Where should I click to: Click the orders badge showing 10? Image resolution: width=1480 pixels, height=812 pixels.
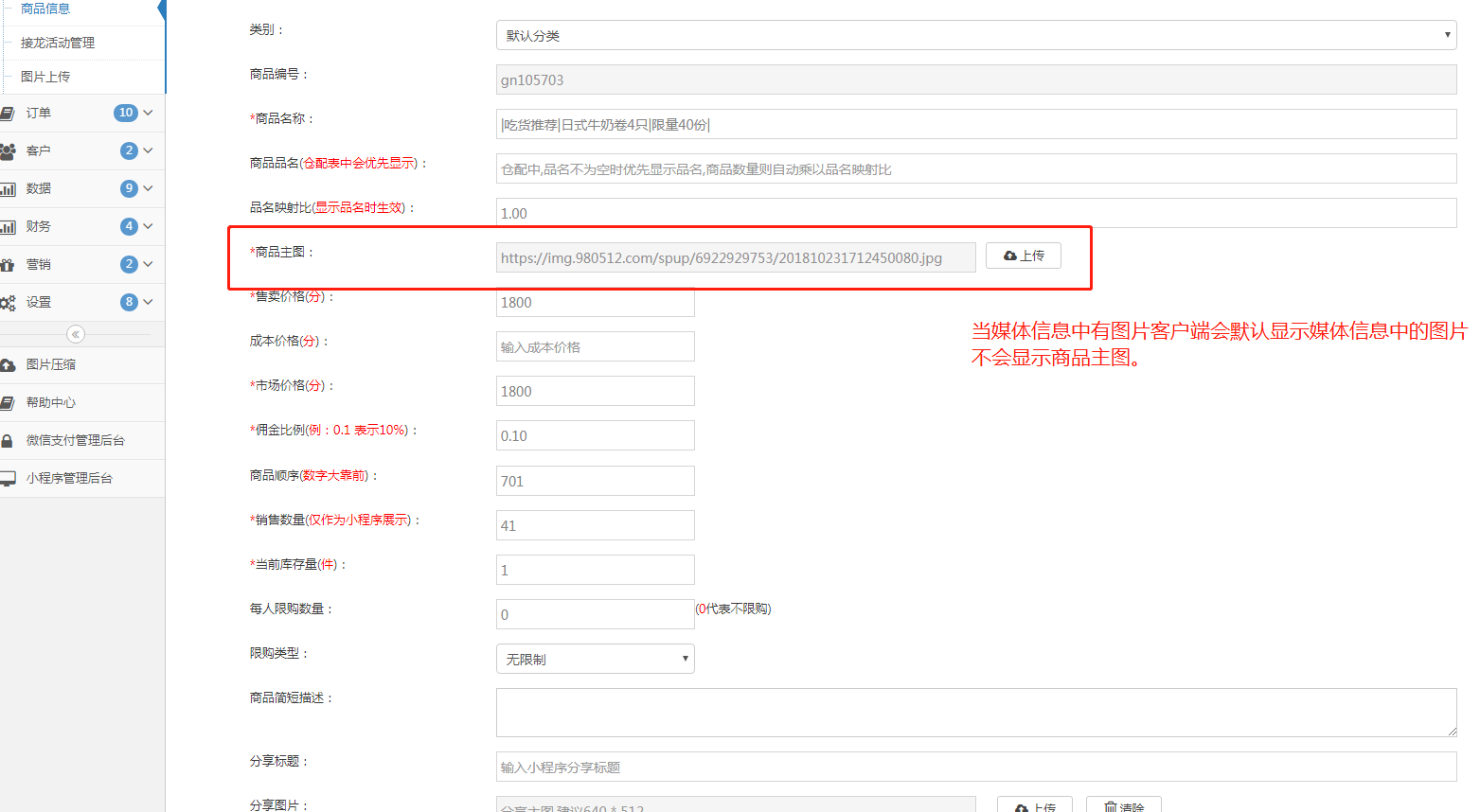pos(126,113)
